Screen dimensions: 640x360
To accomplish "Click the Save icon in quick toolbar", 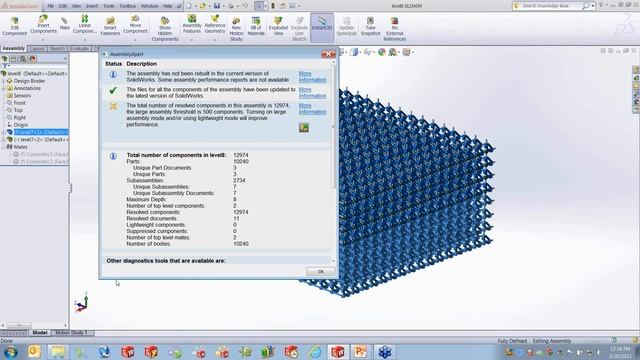I will (x=217, y=6).
